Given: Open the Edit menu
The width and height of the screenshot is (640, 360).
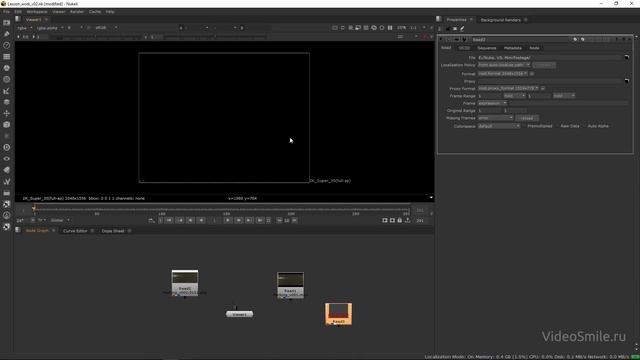Looking at the screenshot, I should (18, 12).
